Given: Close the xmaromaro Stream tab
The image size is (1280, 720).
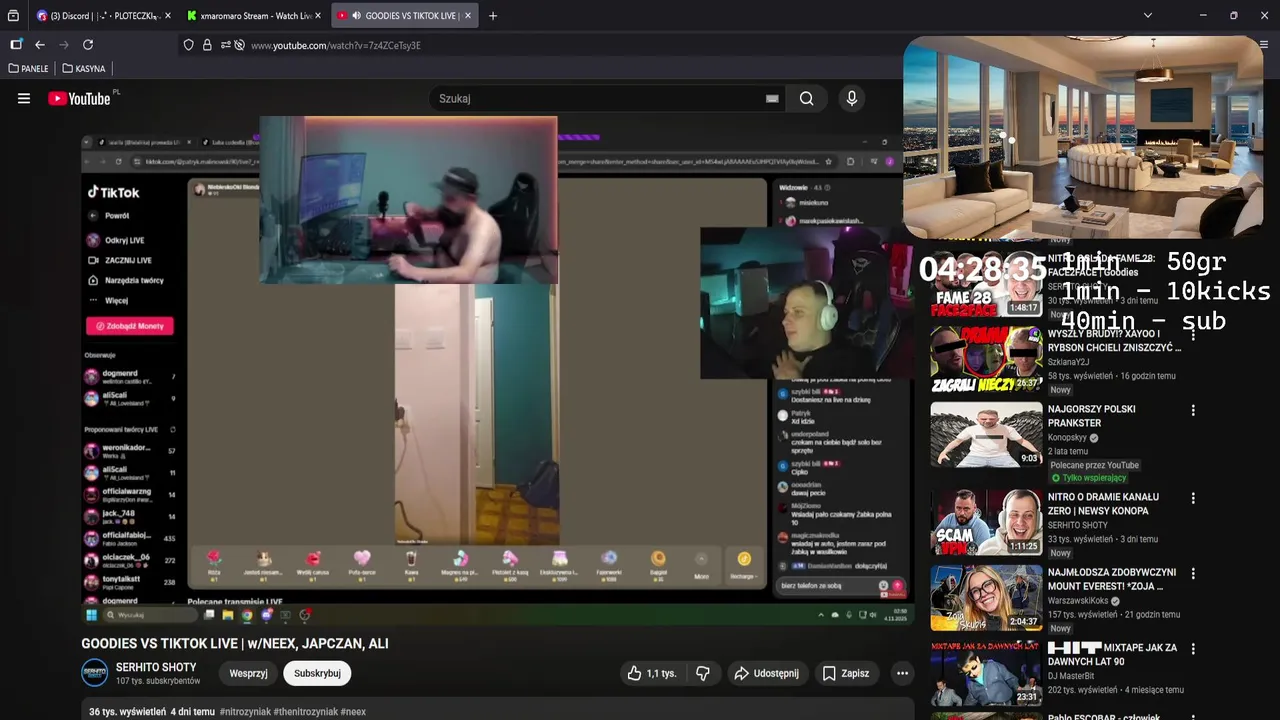Looking at the screenshot, I should [318, 16].
